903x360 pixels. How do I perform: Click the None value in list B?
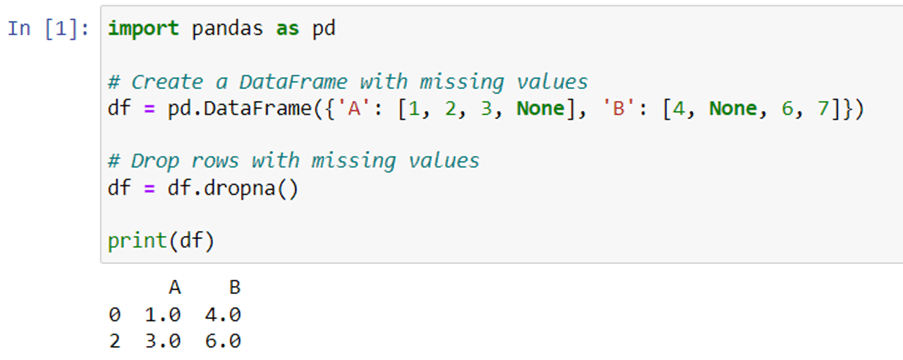[x=733, y=109]
